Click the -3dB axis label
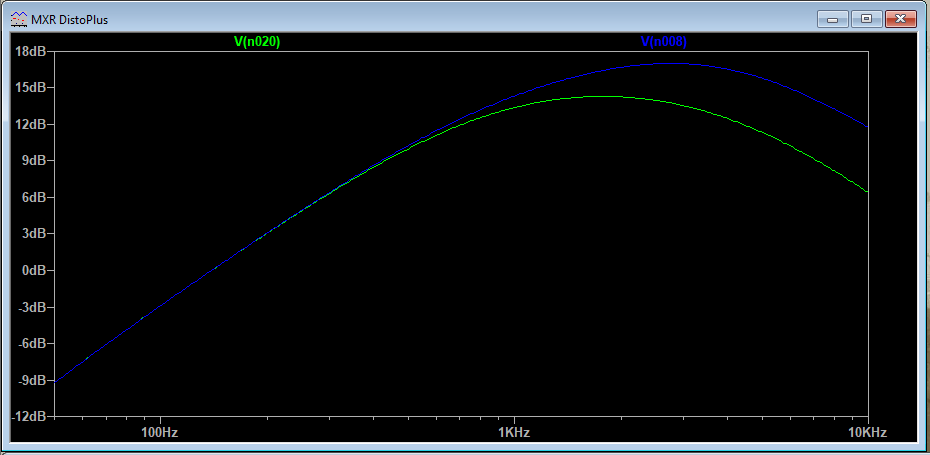Viewport: 930px width, 455px height. tap(31, 307)
